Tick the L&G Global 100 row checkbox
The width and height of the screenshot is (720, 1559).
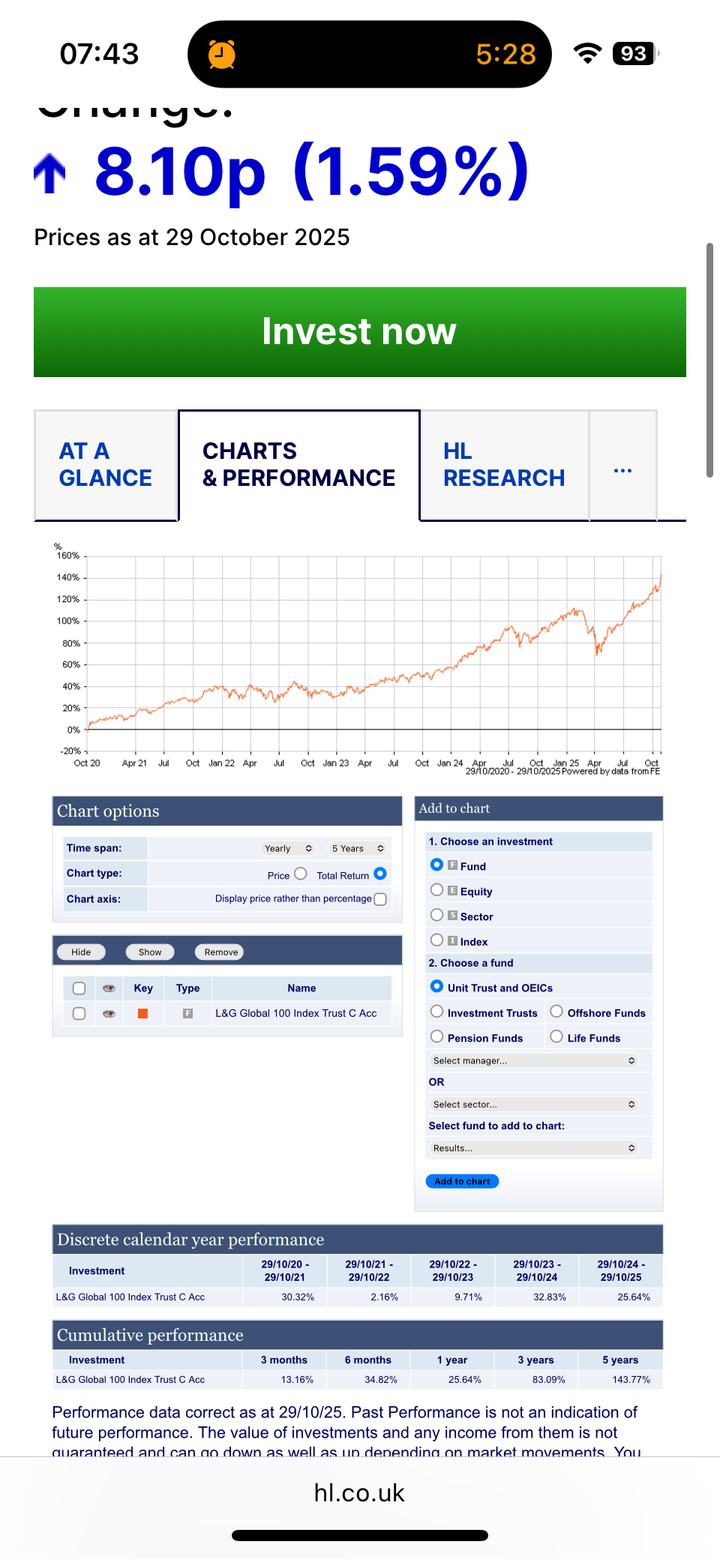(79, 1013)
